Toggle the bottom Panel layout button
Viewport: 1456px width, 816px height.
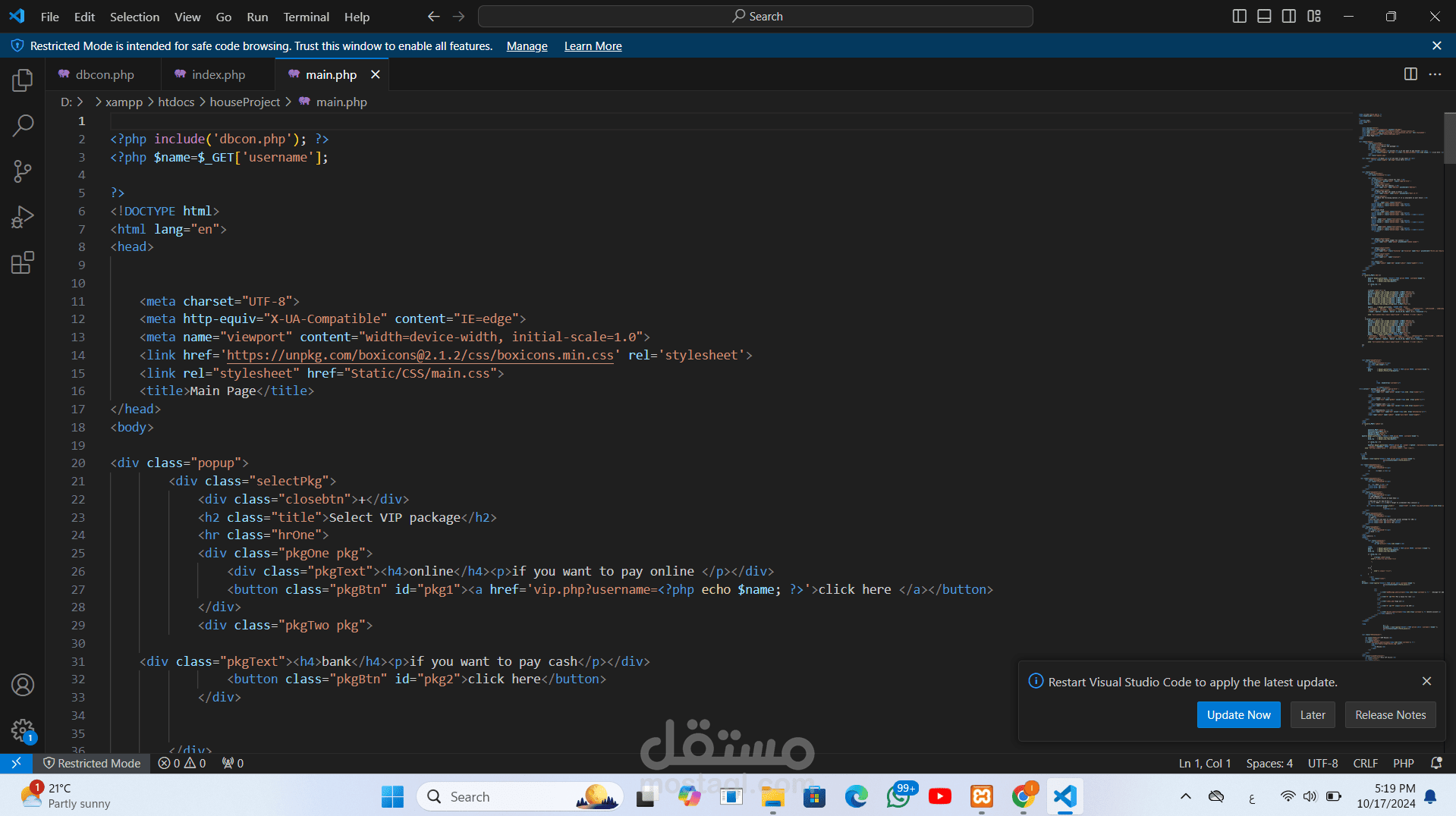1264,16
